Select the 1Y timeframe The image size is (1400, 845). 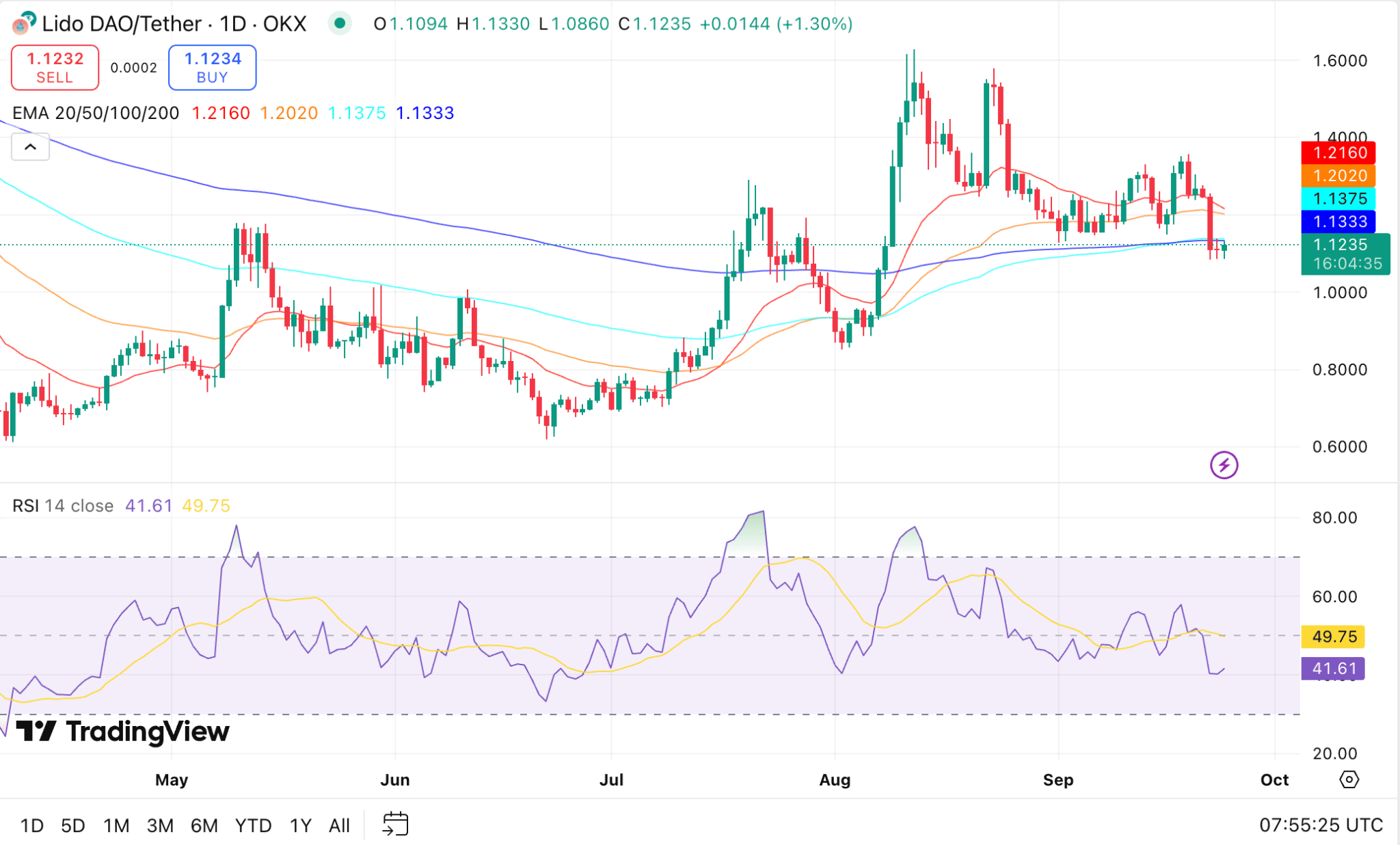pos(299,825)
